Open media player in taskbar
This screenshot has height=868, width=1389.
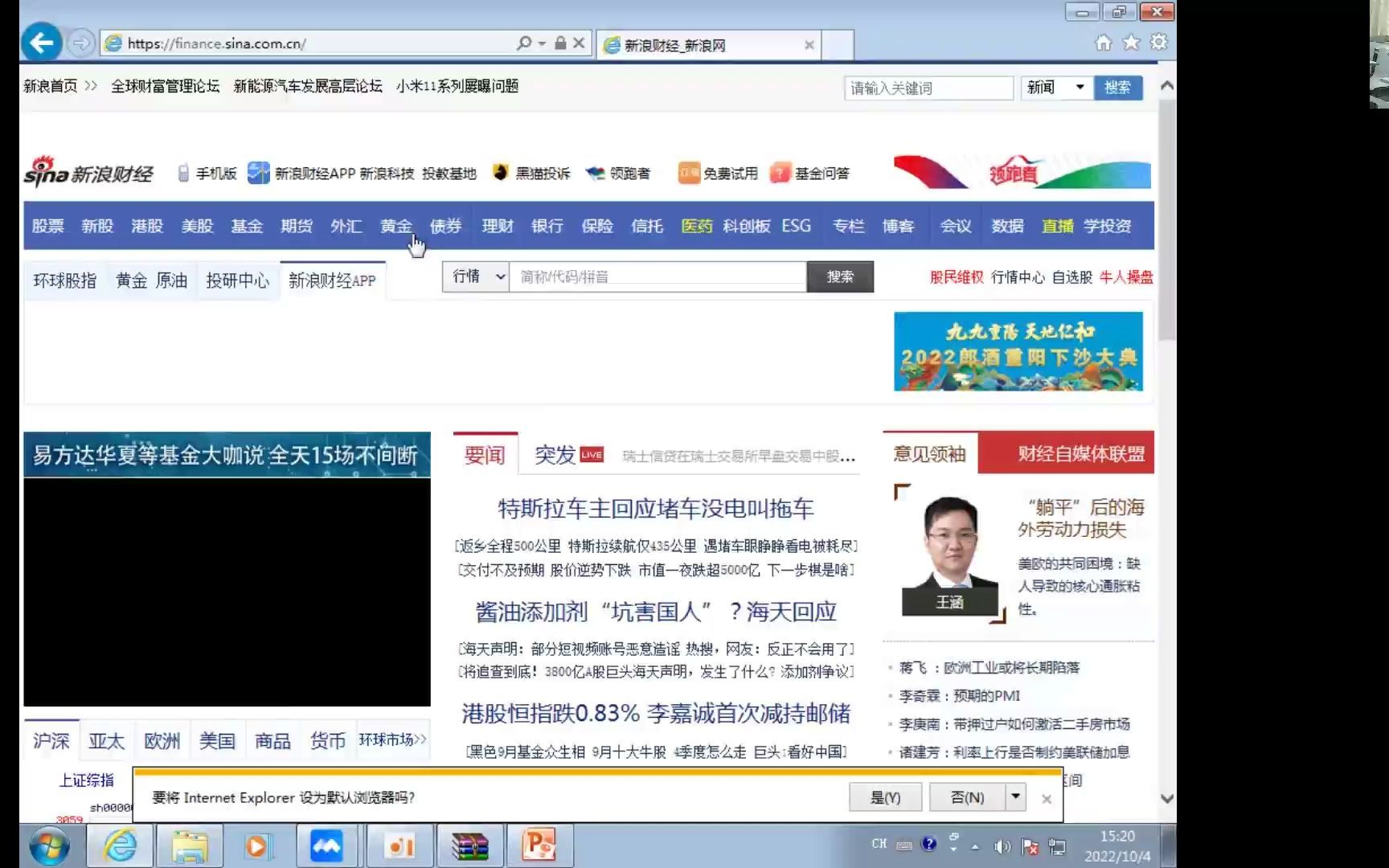pos(257,845)
